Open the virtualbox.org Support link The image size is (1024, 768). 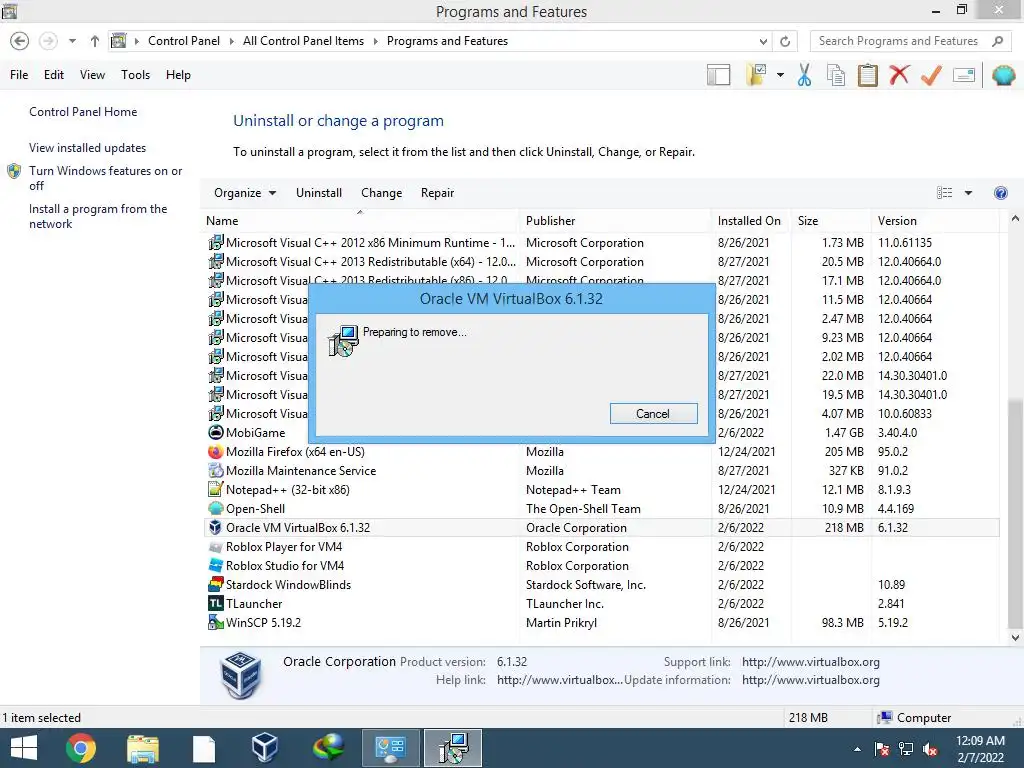[810, 662]
